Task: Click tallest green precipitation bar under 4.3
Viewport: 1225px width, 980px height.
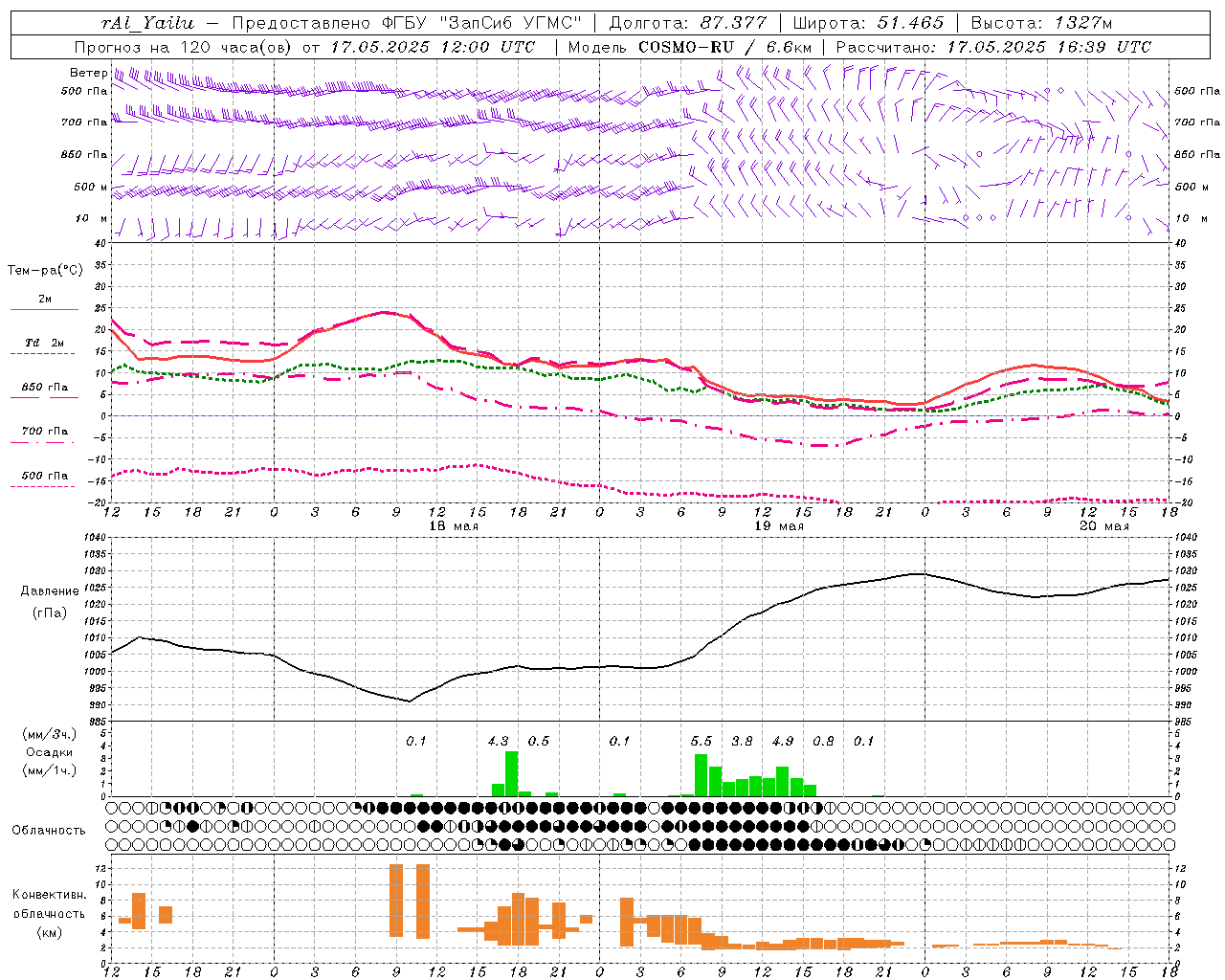Action: (511, 773)
